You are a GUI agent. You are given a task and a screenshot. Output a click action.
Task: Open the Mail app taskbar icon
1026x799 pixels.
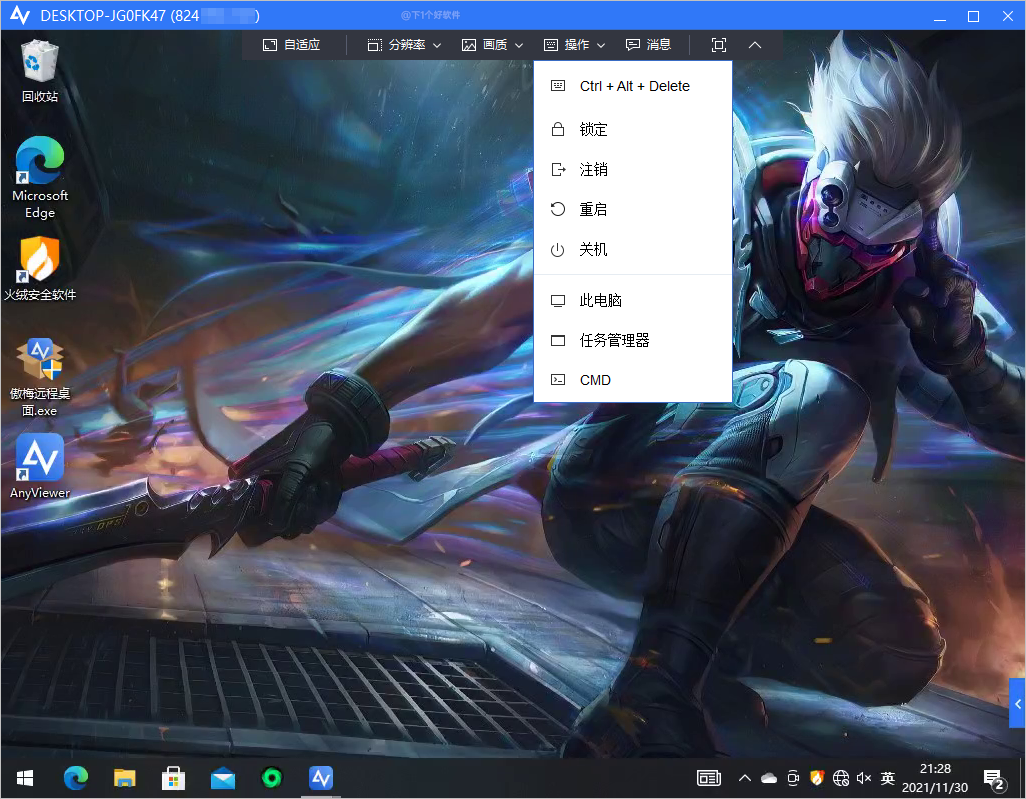(x=222, y=778)
